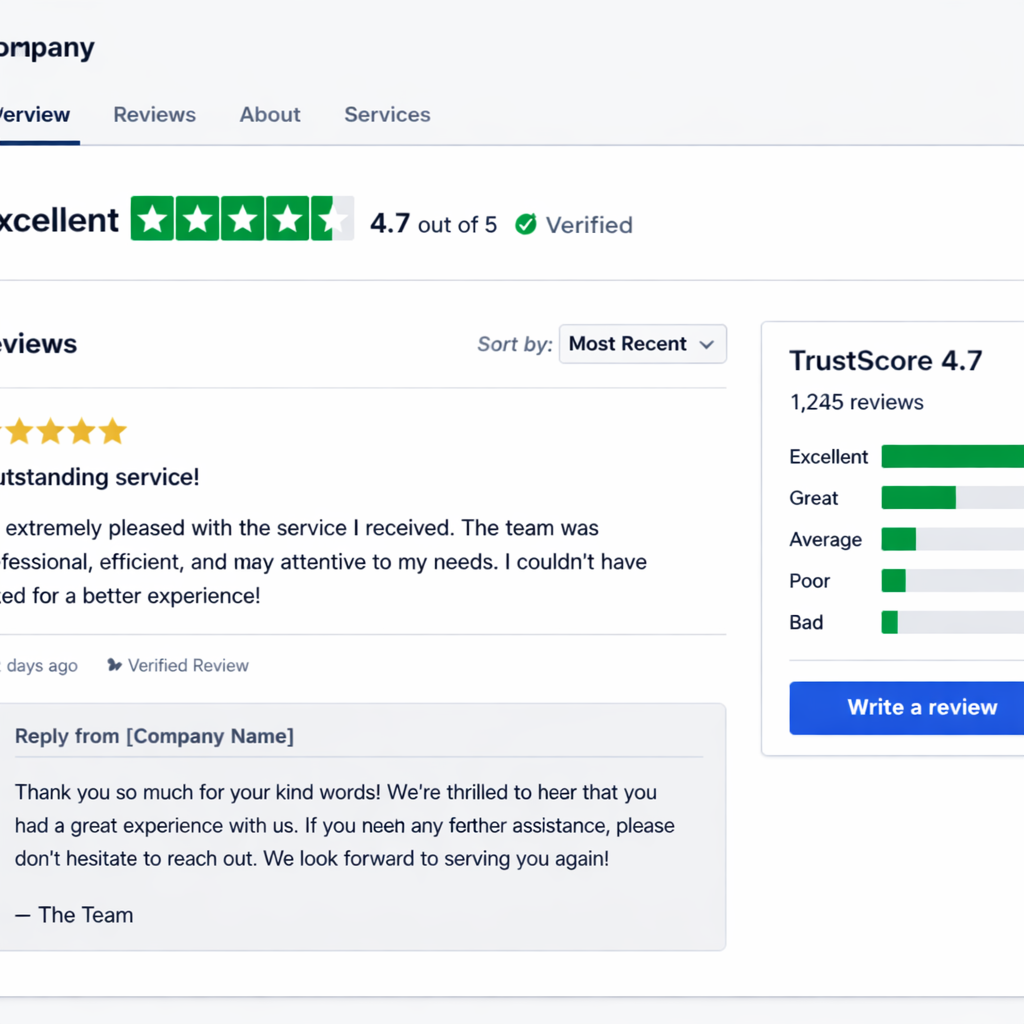Click the fourth green star rating box

tap(288, 218)
